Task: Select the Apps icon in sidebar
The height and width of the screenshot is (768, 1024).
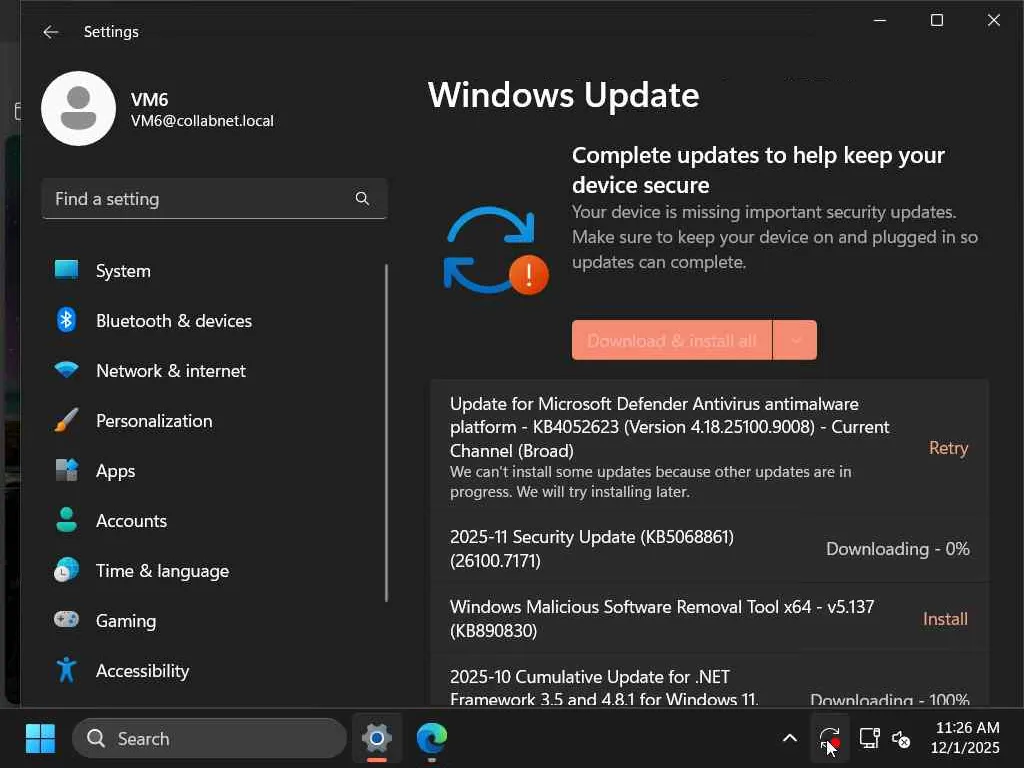Action: coord(66,470)
